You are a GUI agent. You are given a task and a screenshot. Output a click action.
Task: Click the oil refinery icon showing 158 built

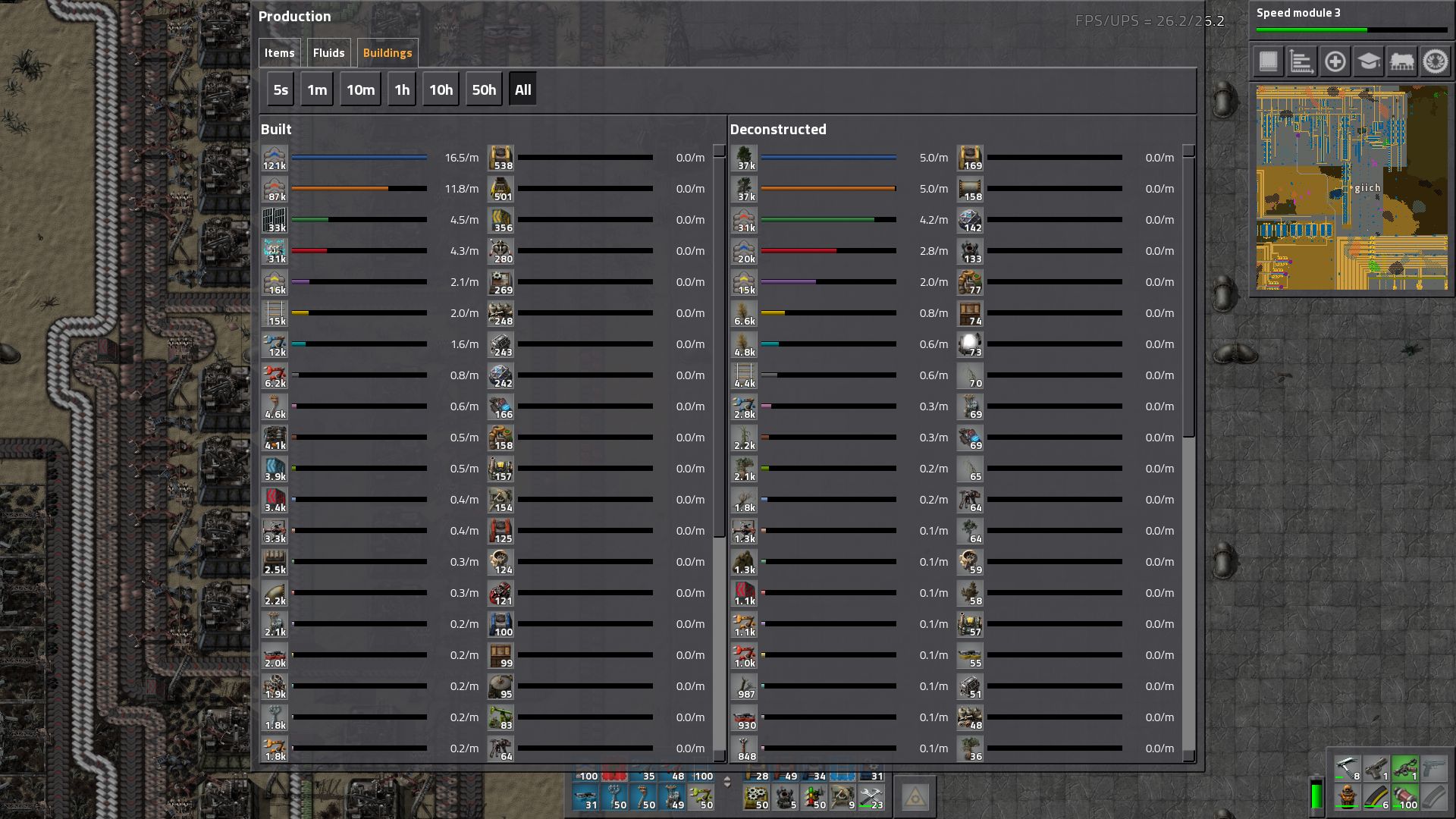click(x=500, y=438)
